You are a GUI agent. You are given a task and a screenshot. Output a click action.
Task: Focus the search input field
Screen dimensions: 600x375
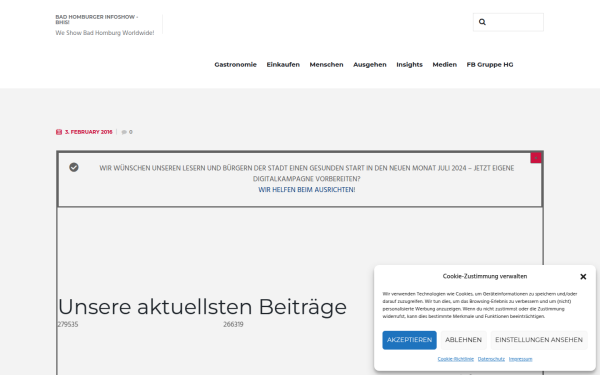click(508, 22)
